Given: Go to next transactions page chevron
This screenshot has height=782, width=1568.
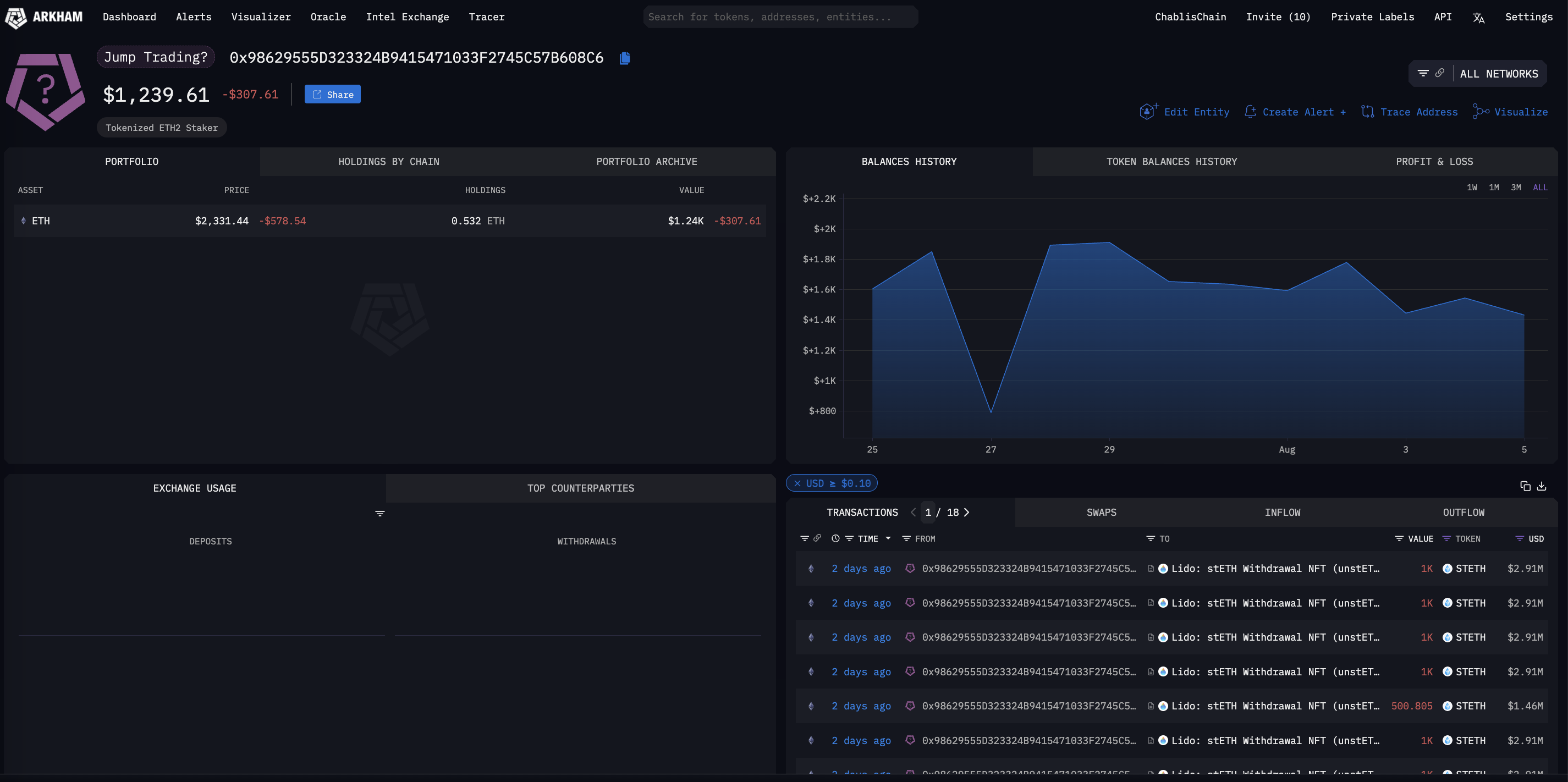Looking at the screenshot, I should 967,513.
